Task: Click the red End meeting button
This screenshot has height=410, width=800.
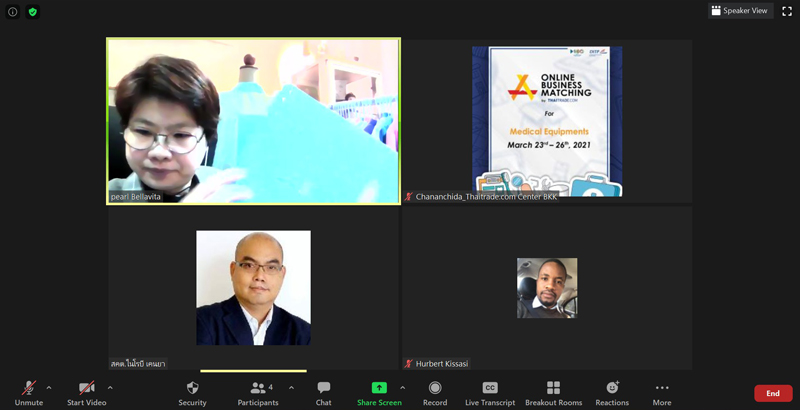Action: [x=772, y=393]
